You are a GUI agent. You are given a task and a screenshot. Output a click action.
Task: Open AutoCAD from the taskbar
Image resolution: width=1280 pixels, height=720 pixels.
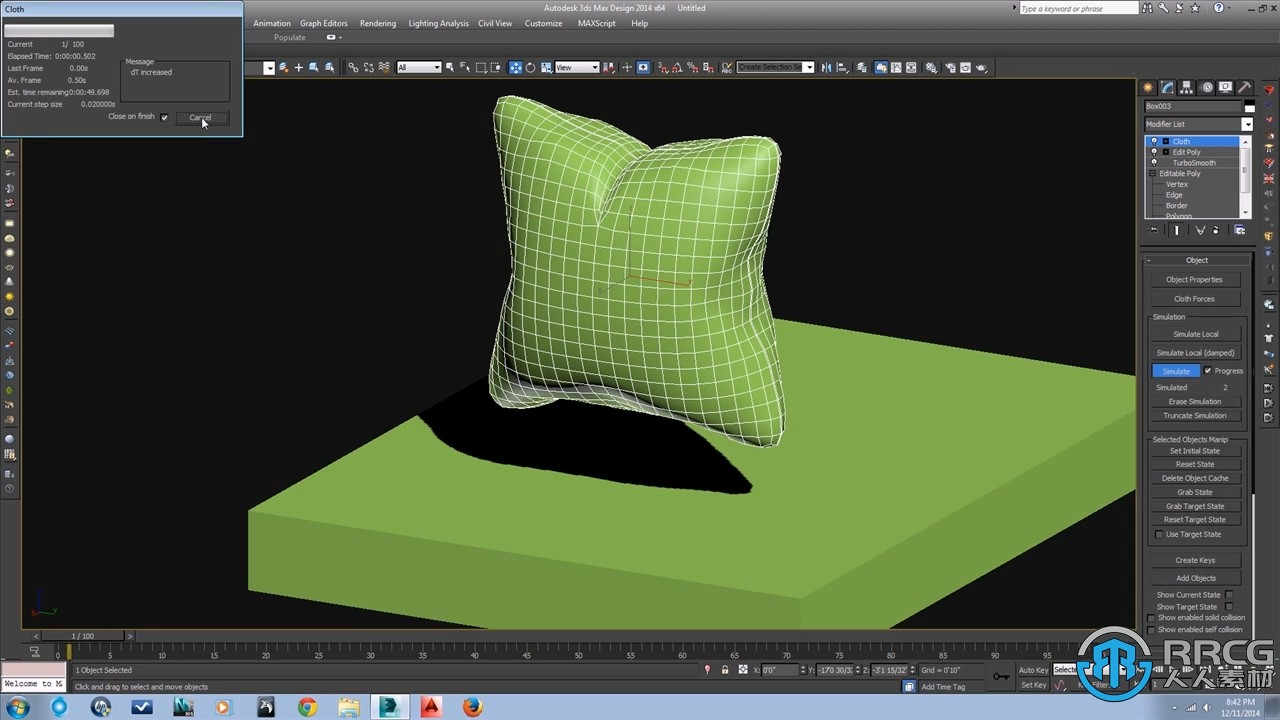pyautogui.click(x=431, y=707)
